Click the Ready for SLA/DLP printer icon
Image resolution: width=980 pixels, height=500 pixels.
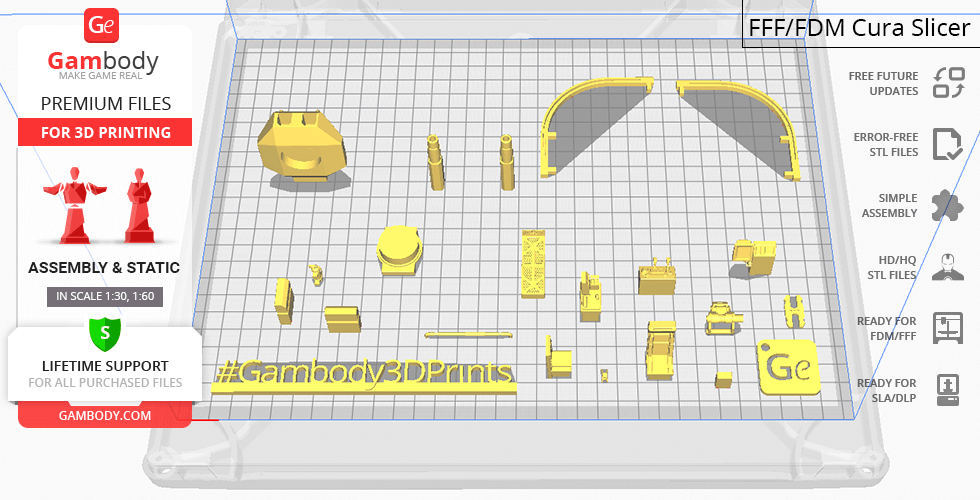tap(948, 390)
